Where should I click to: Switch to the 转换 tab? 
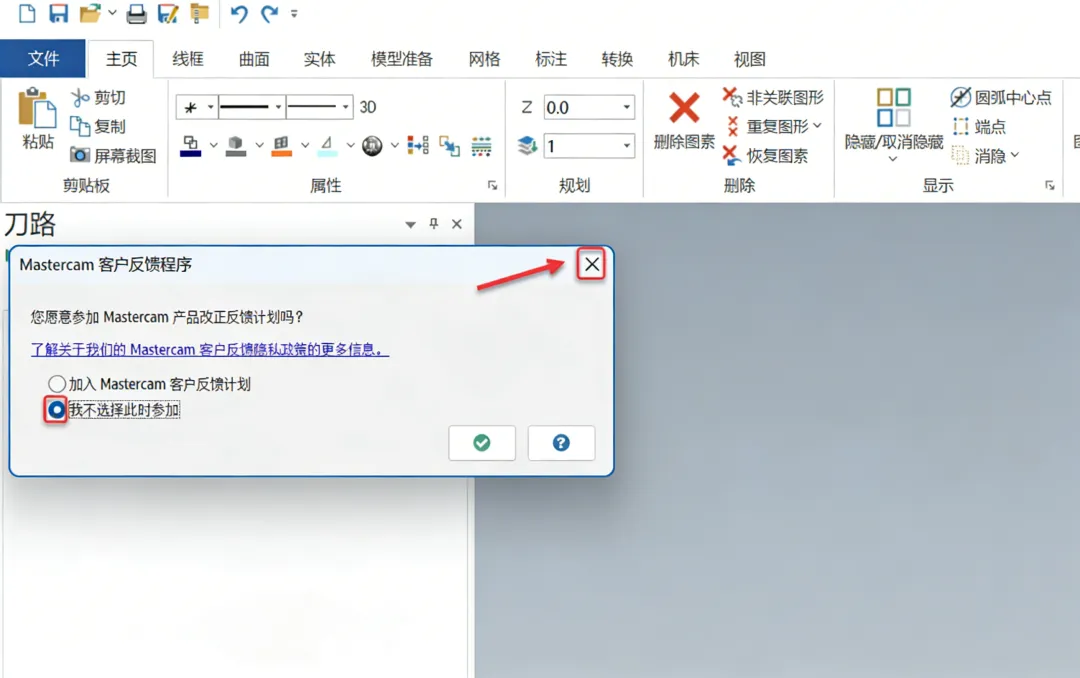point(617,59)
